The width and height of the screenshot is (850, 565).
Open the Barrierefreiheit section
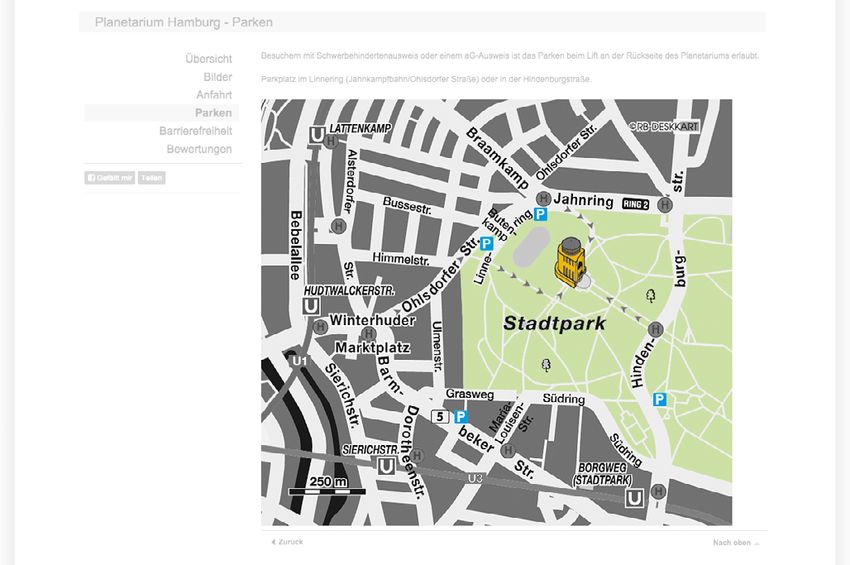click(195, 131)
